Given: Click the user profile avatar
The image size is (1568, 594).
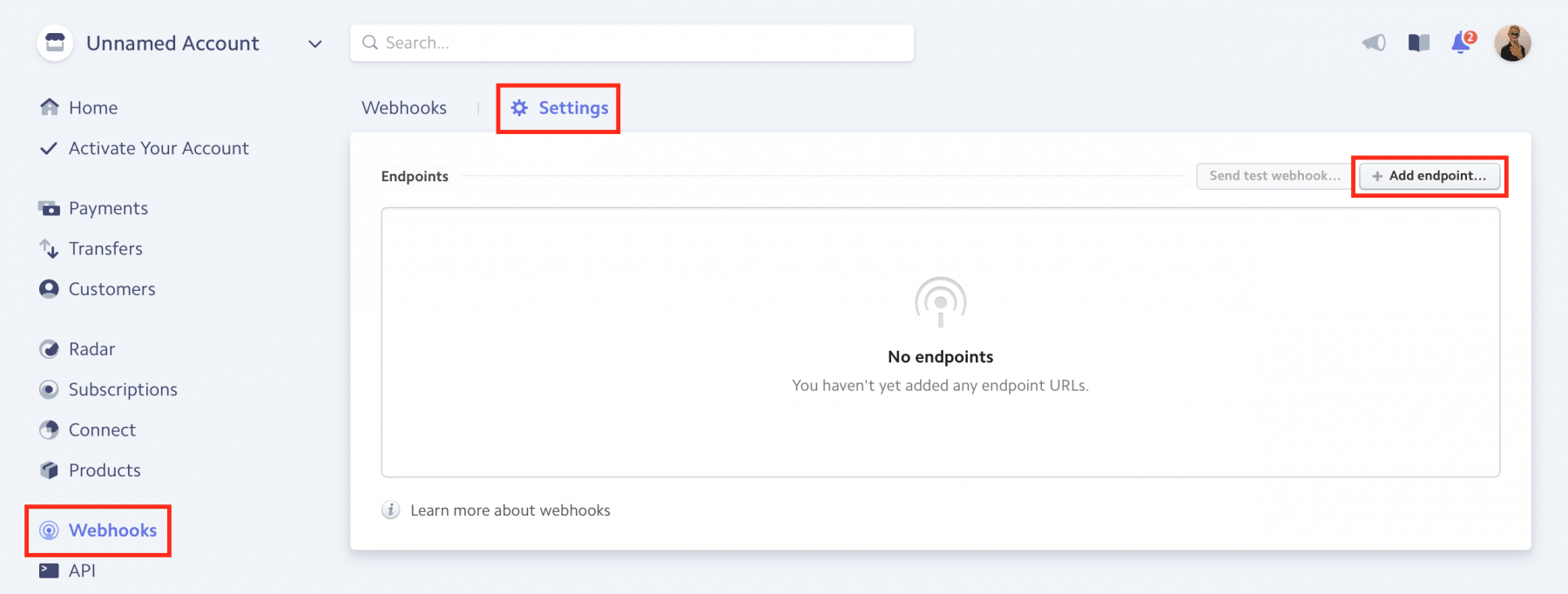Looking at the screenshot, I should 1512,43.
